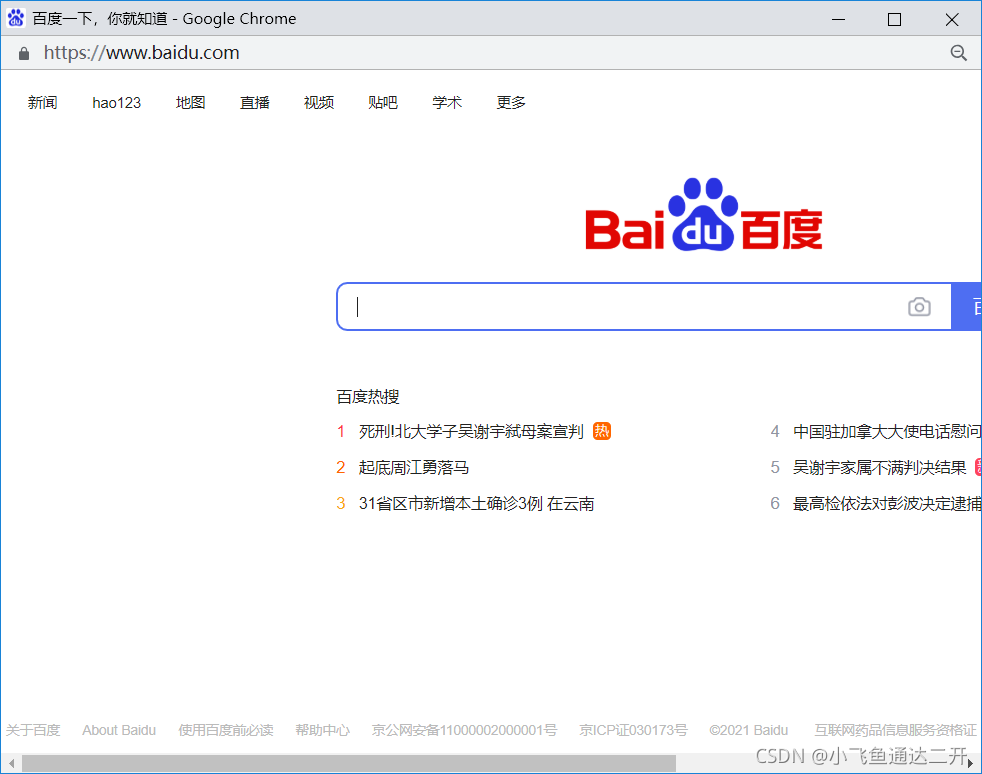Open the 贴吧 navigation link
Image resolution: width=982 pixels, height=774 pixels.
coord(383,102)
